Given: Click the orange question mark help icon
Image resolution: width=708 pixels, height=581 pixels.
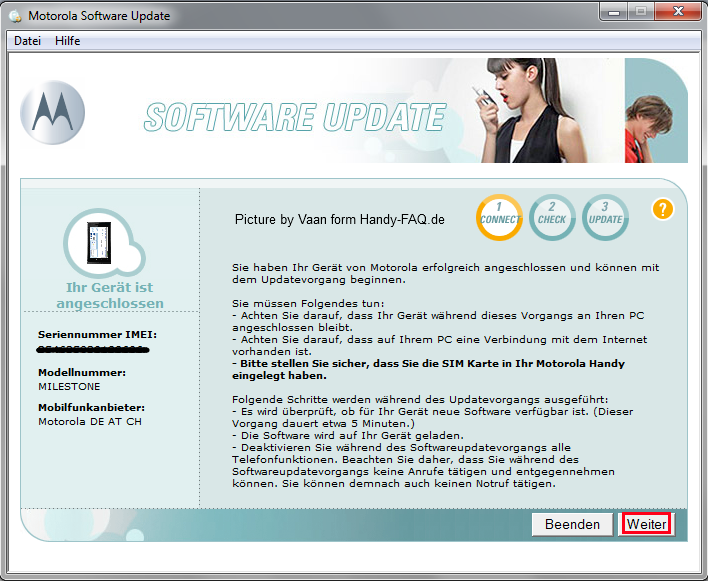Looking at the screenshot, I should pyautogui.click(x=662, y=209).
